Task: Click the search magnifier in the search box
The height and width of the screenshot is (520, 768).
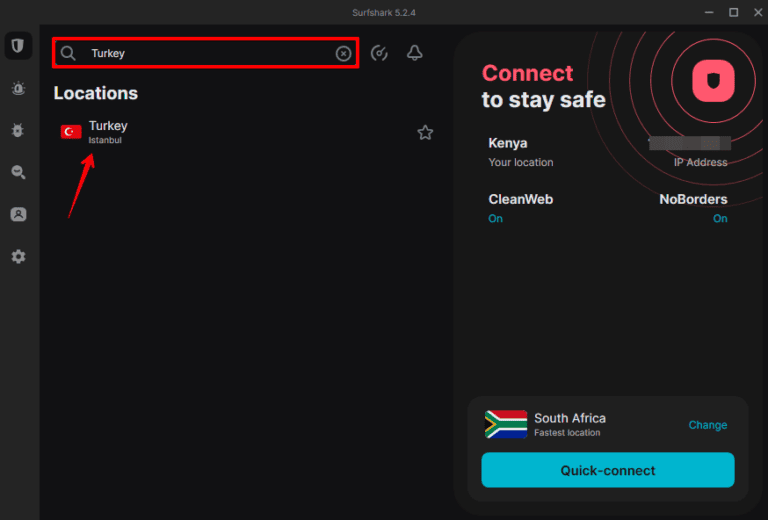Action: pyautogui.click(x=68, y=53)
